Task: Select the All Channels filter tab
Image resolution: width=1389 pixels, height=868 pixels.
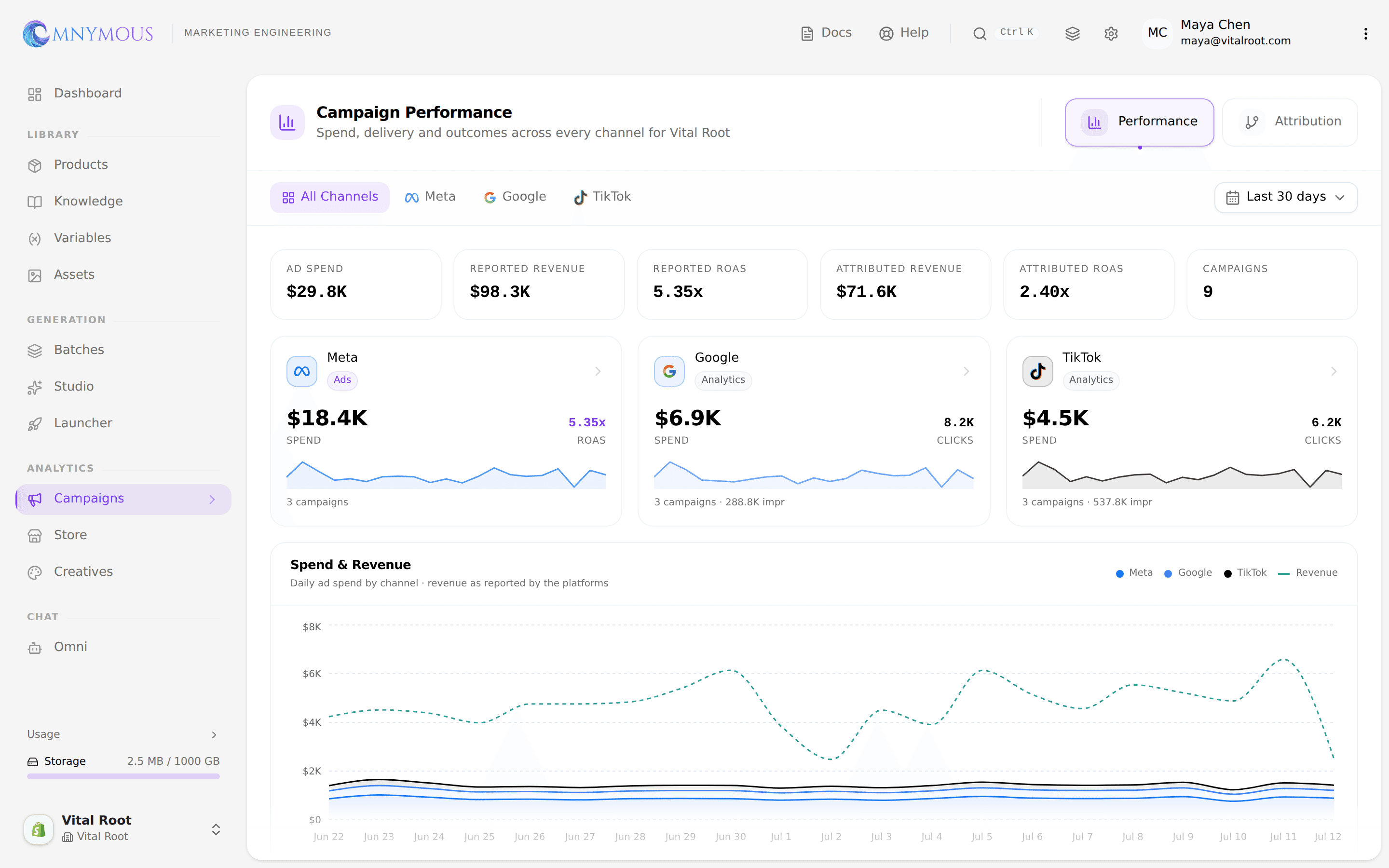Action: click(x=329, y=198)
